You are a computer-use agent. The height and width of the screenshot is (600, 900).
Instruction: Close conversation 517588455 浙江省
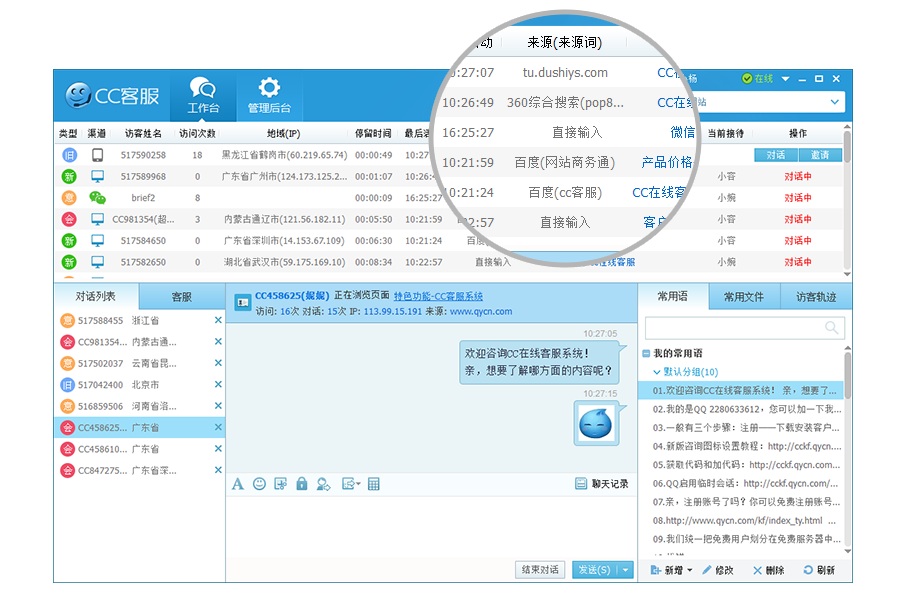point(218,320)
